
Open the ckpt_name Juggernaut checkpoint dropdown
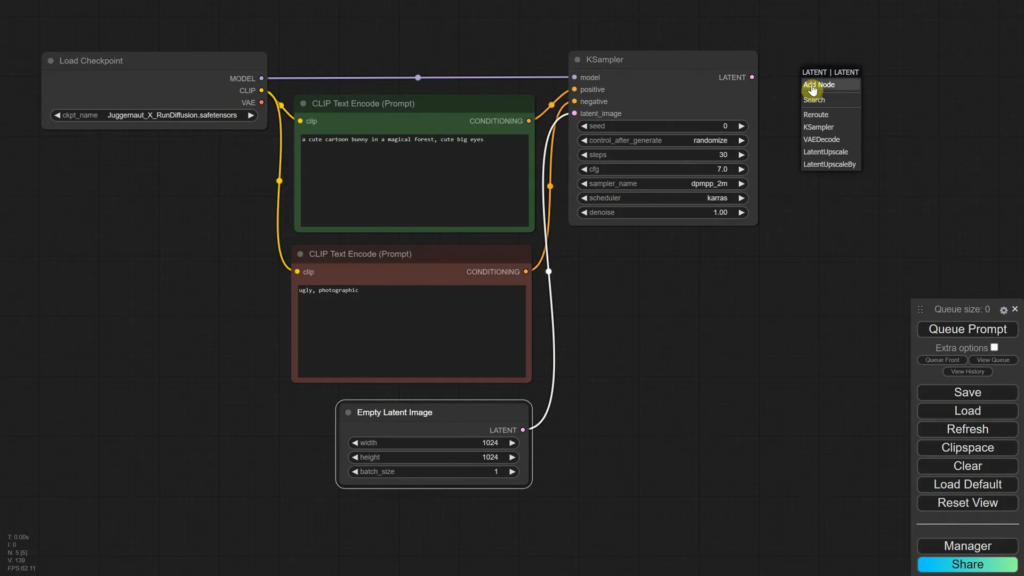pos(154,115)
